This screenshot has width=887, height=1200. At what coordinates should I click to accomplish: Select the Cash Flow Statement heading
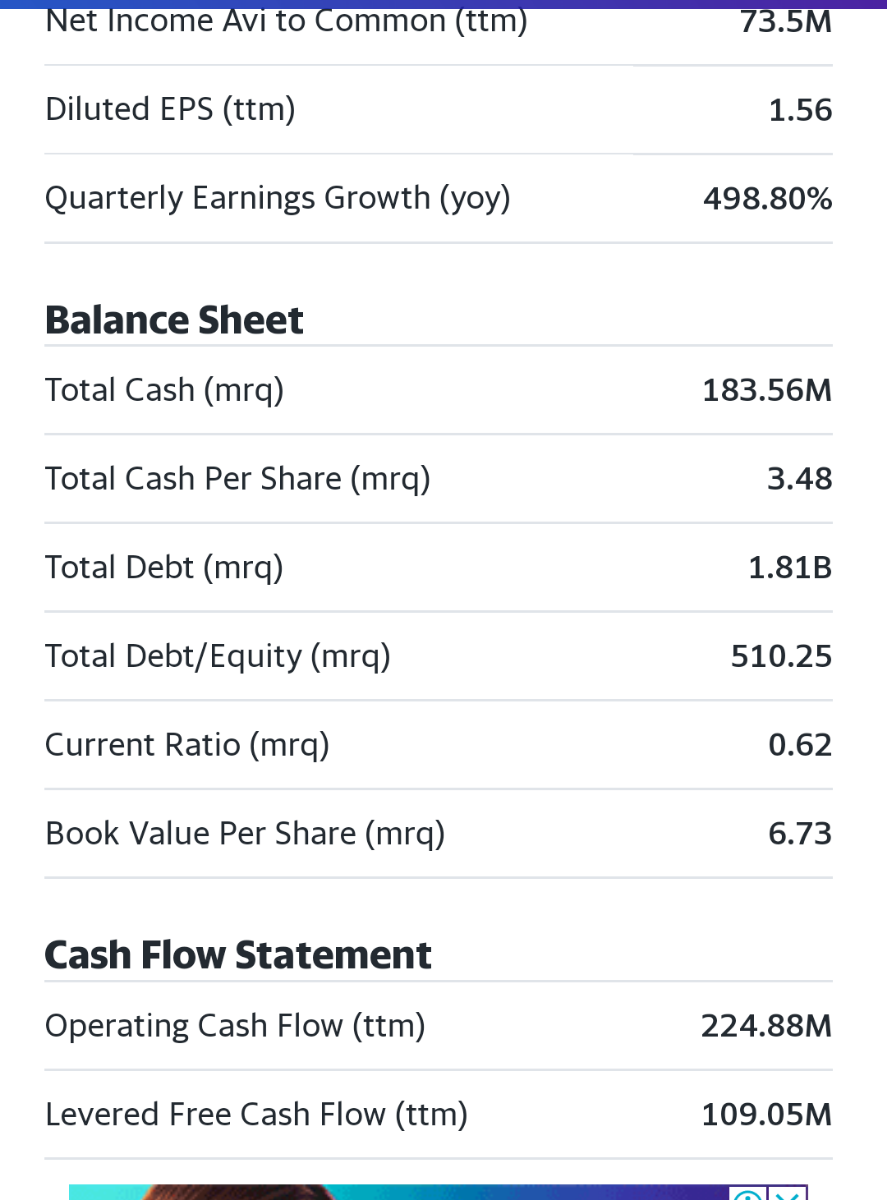click(x=238, y=955)
